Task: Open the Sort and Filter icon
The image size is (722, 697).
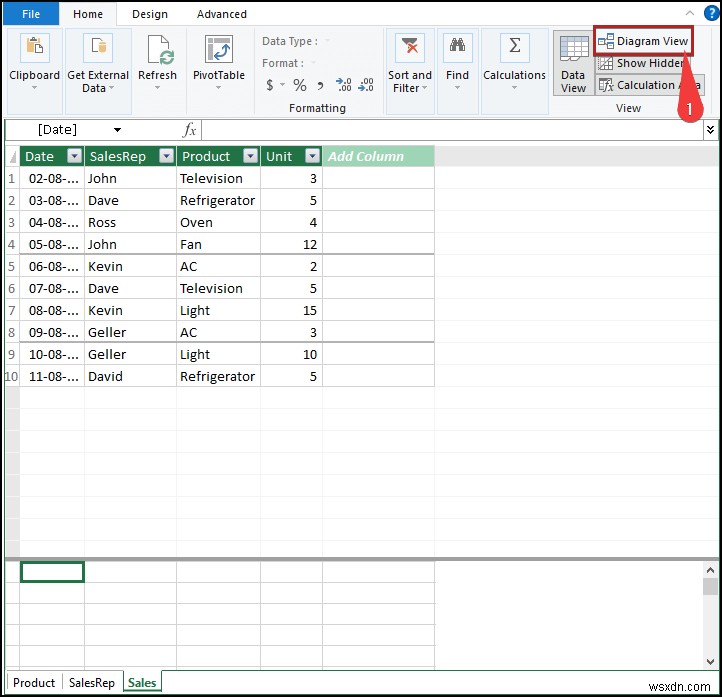Action: (x=410, y=47)
